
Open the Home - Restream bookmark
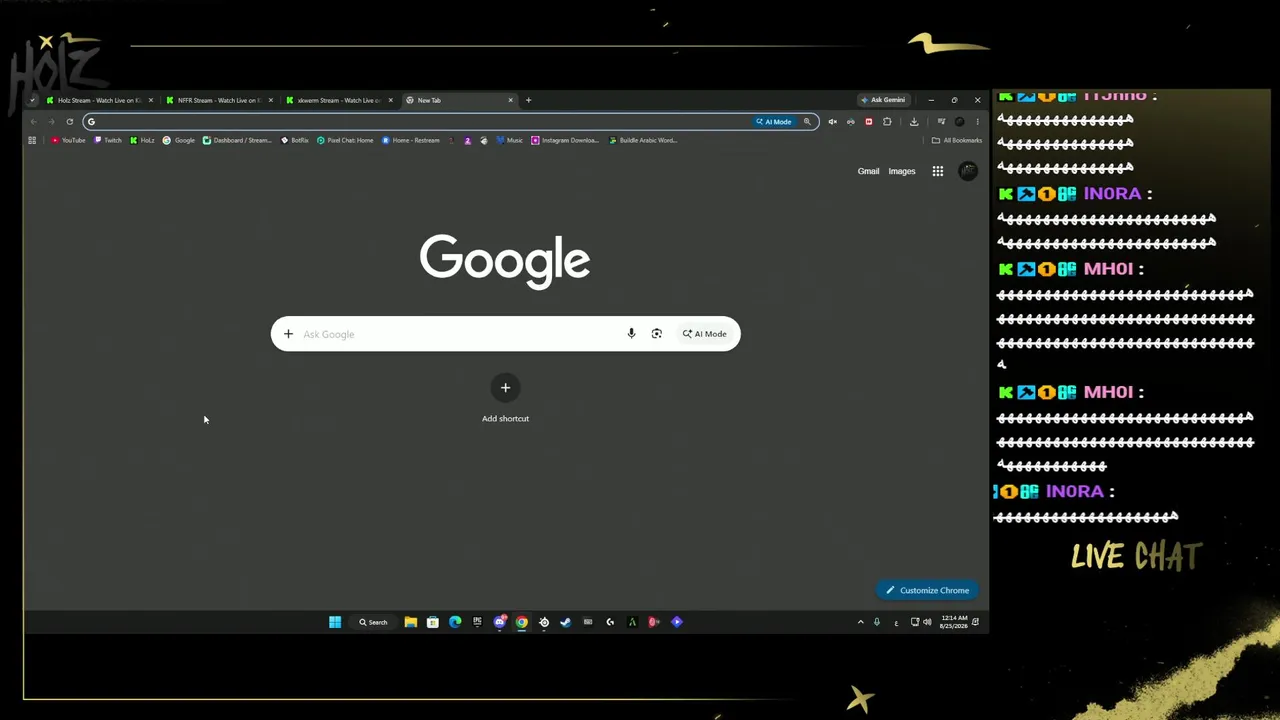point(411,140)
